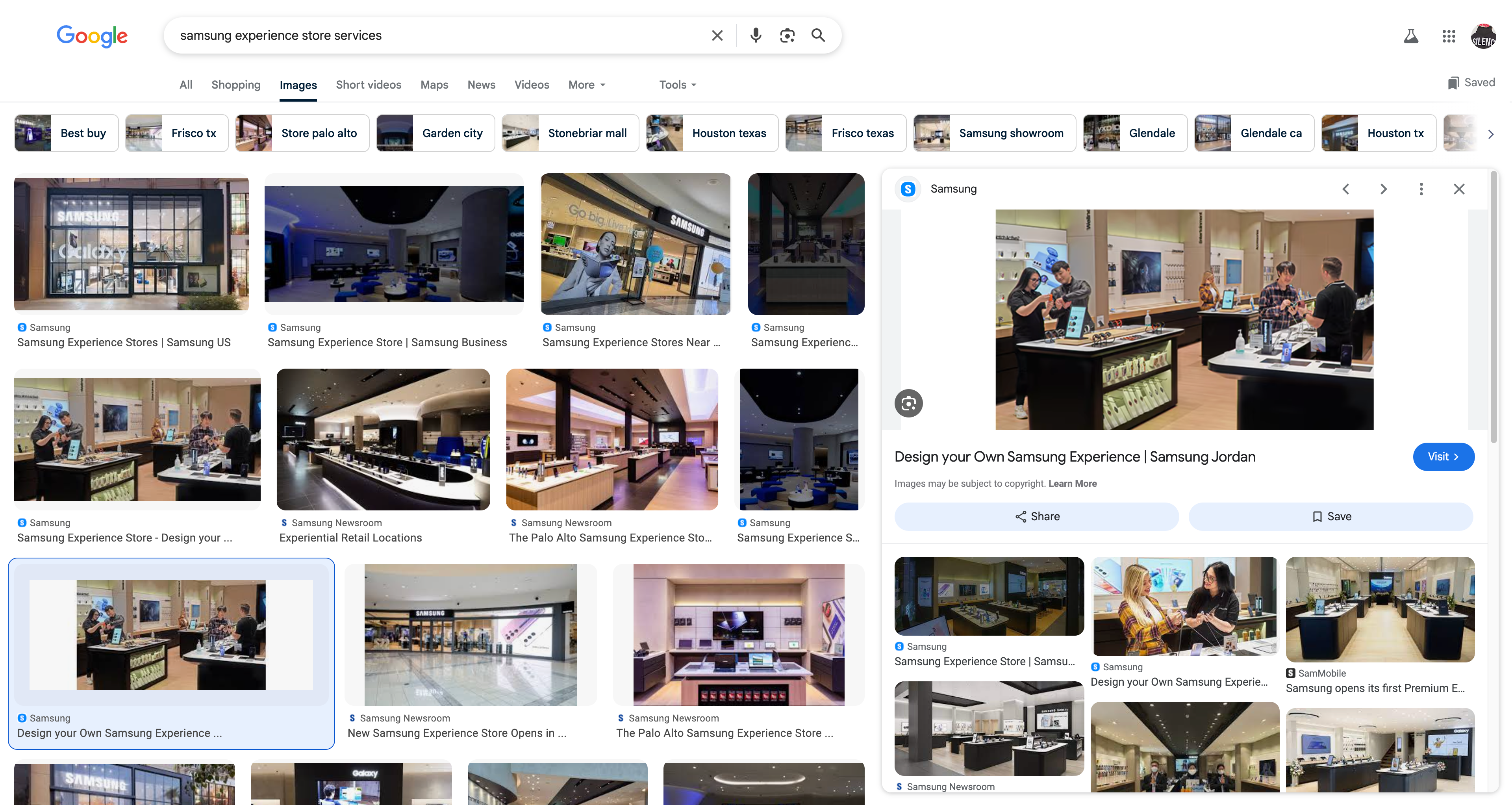The height and width of the screenshot is (805, 1512).
Task: Filter by Glendale ca chip
Action: [x=1254, y=133]
